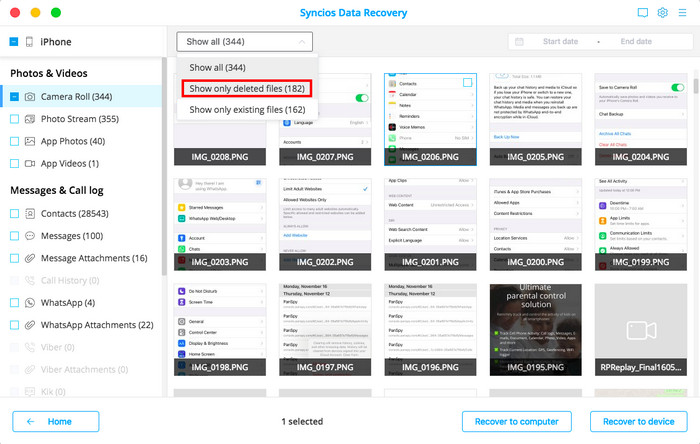
Task: Click the feedback chat icon in title bar
Action: (x=642, y=13)
